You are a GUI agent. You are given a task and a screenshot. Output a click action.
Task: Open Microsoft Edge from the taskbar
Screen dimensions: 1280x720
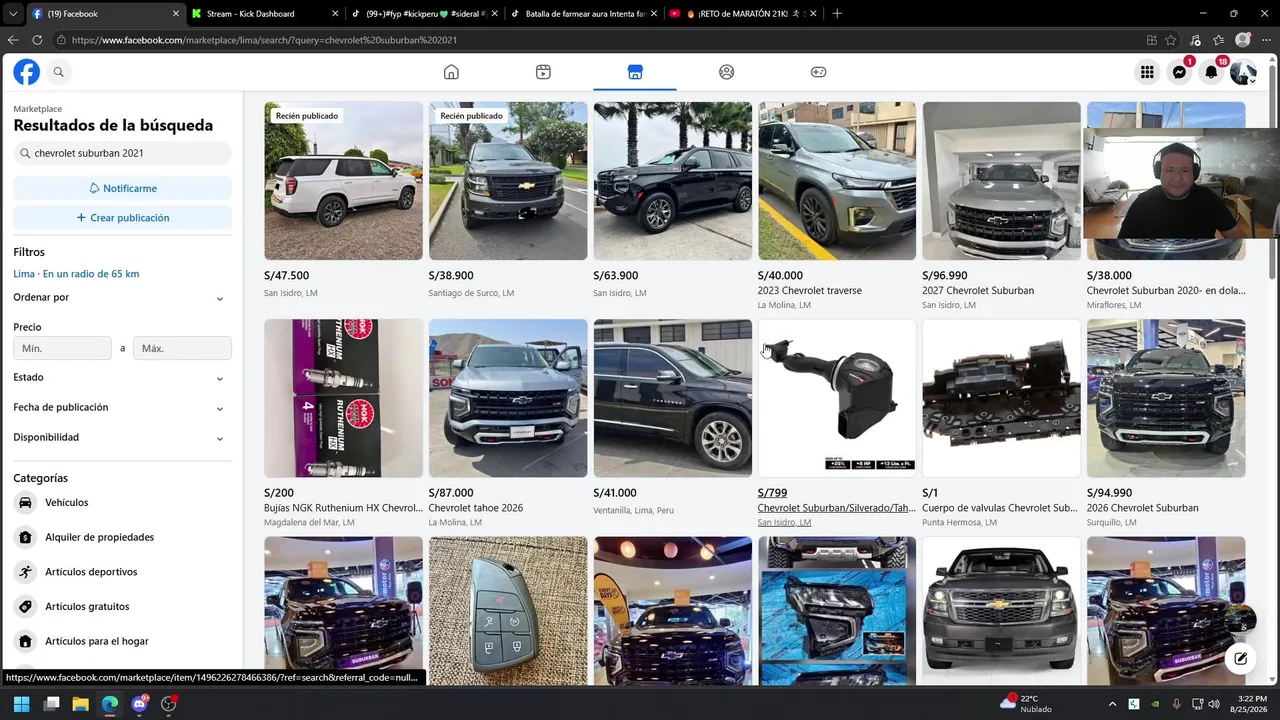coord(110,704)
